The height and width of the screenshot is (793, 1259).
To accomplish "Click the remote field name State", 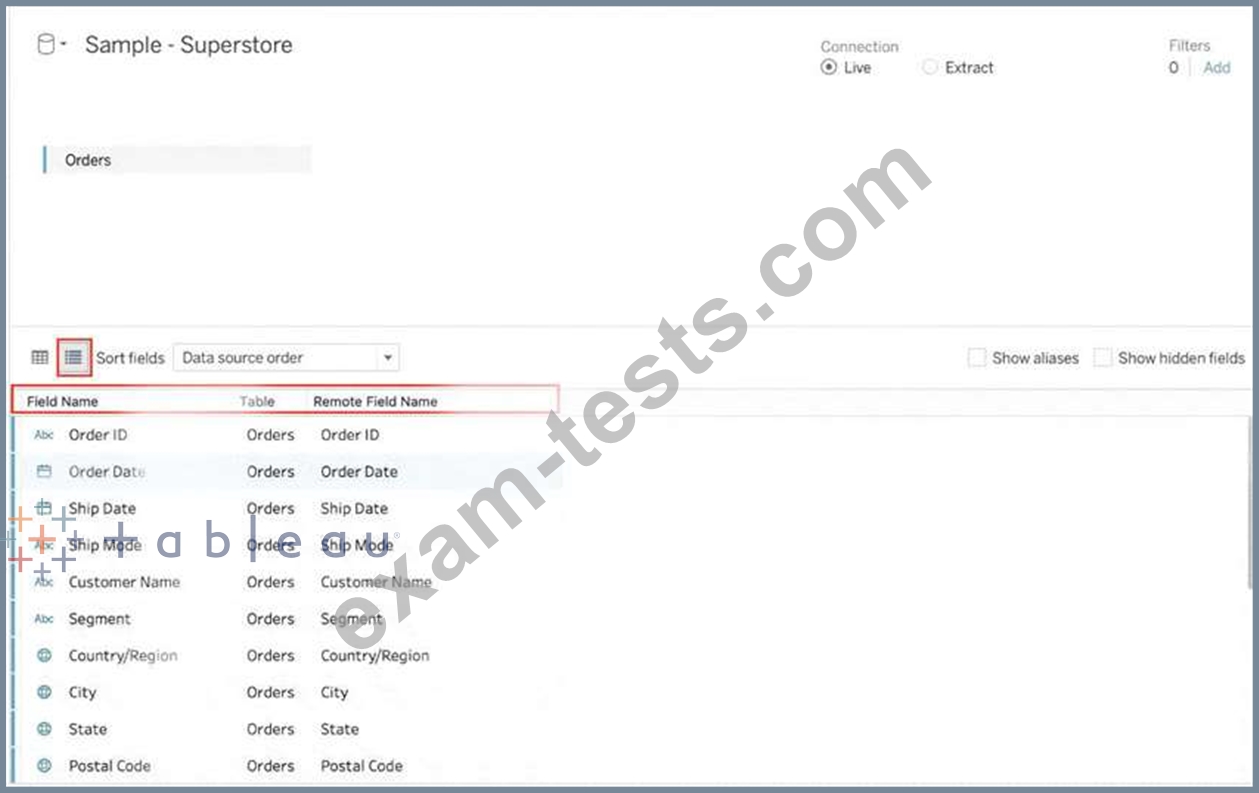I will click(x=340, y=729).
